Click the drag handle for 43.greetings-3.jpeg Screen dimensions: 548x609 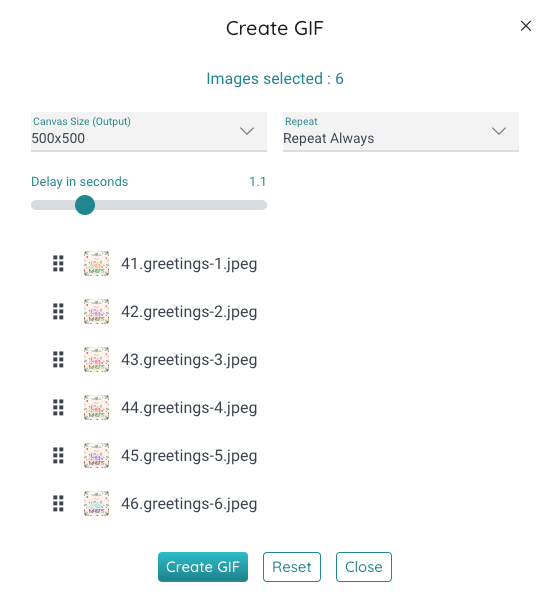tap(58, 360)
